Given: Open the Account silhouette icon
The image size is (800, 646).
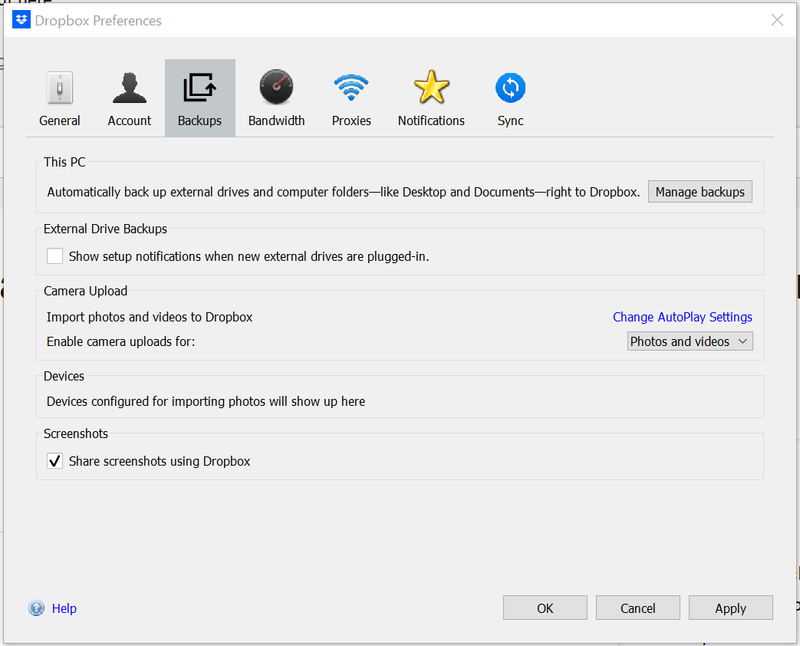Looking at the screenshot, I should (x=129, y=88).
